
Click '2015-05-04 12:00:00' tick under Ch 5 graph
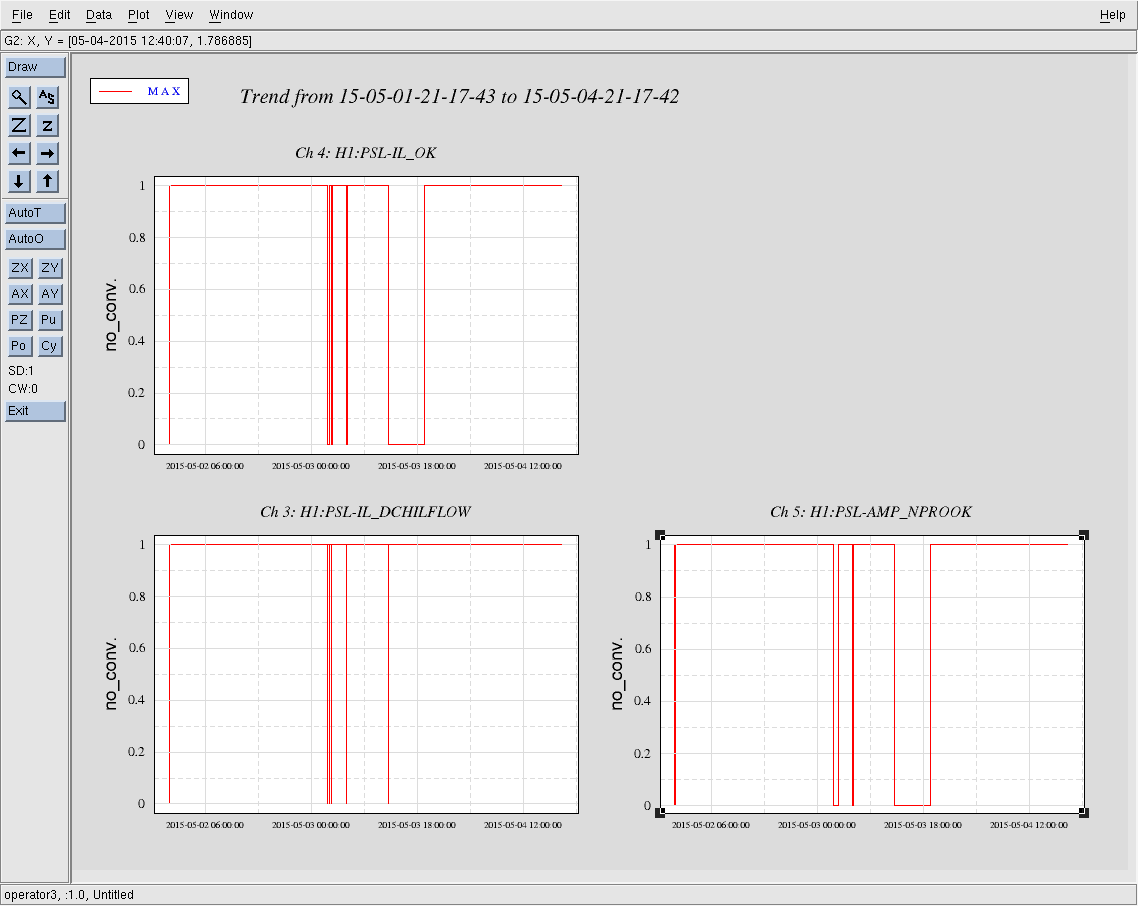(1028, 825)
